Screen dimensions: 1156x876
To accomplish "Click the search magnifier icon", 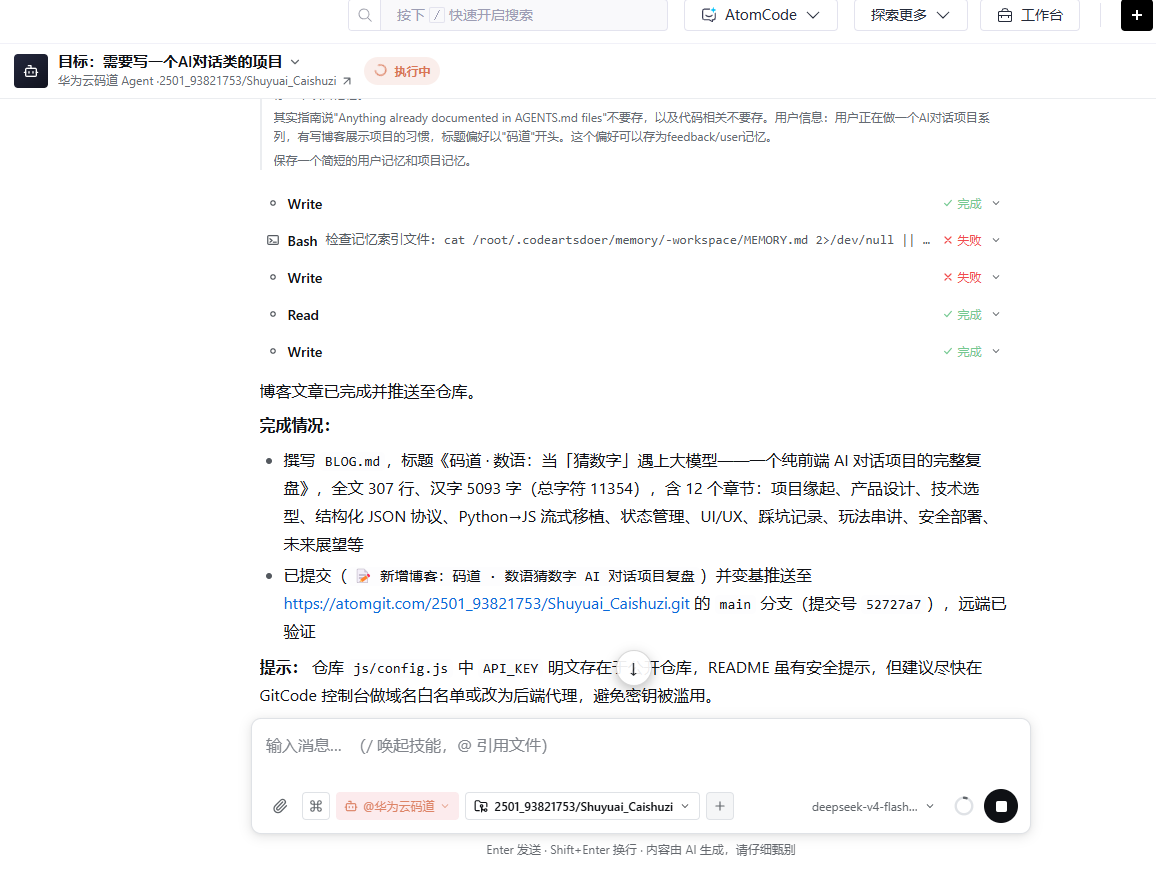I will tap(365, 15).
